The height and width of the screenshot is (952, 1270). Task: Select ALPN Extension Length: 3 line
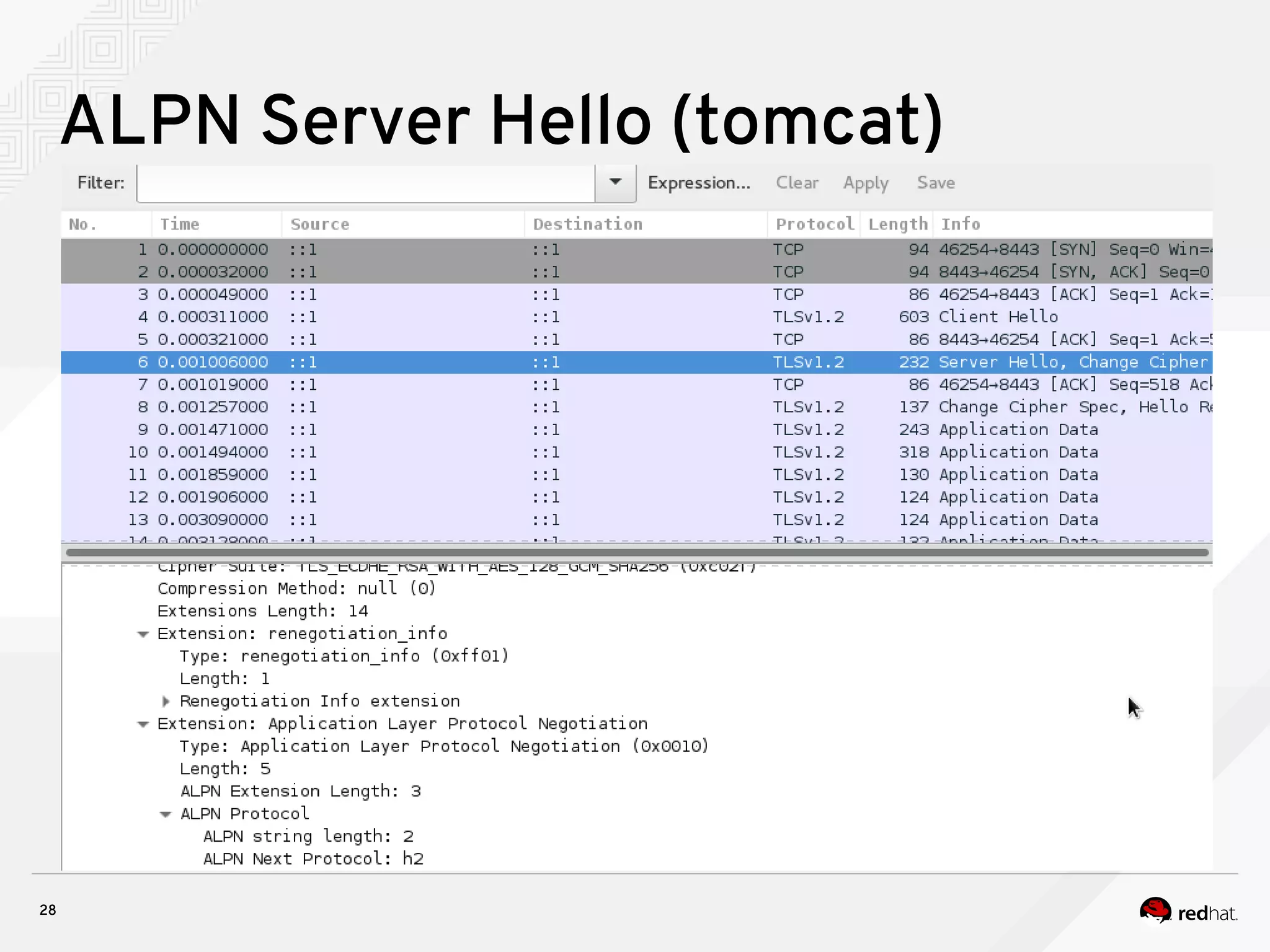click(x=301, y=792)
